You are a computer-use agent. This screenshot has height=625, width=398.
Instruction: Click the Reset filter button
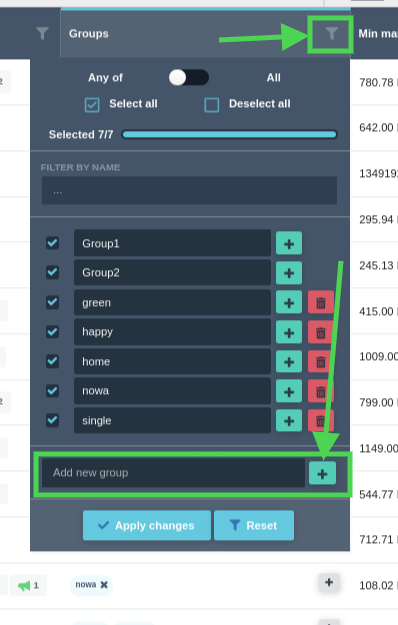pyautogui.click(x=254, y=525)
